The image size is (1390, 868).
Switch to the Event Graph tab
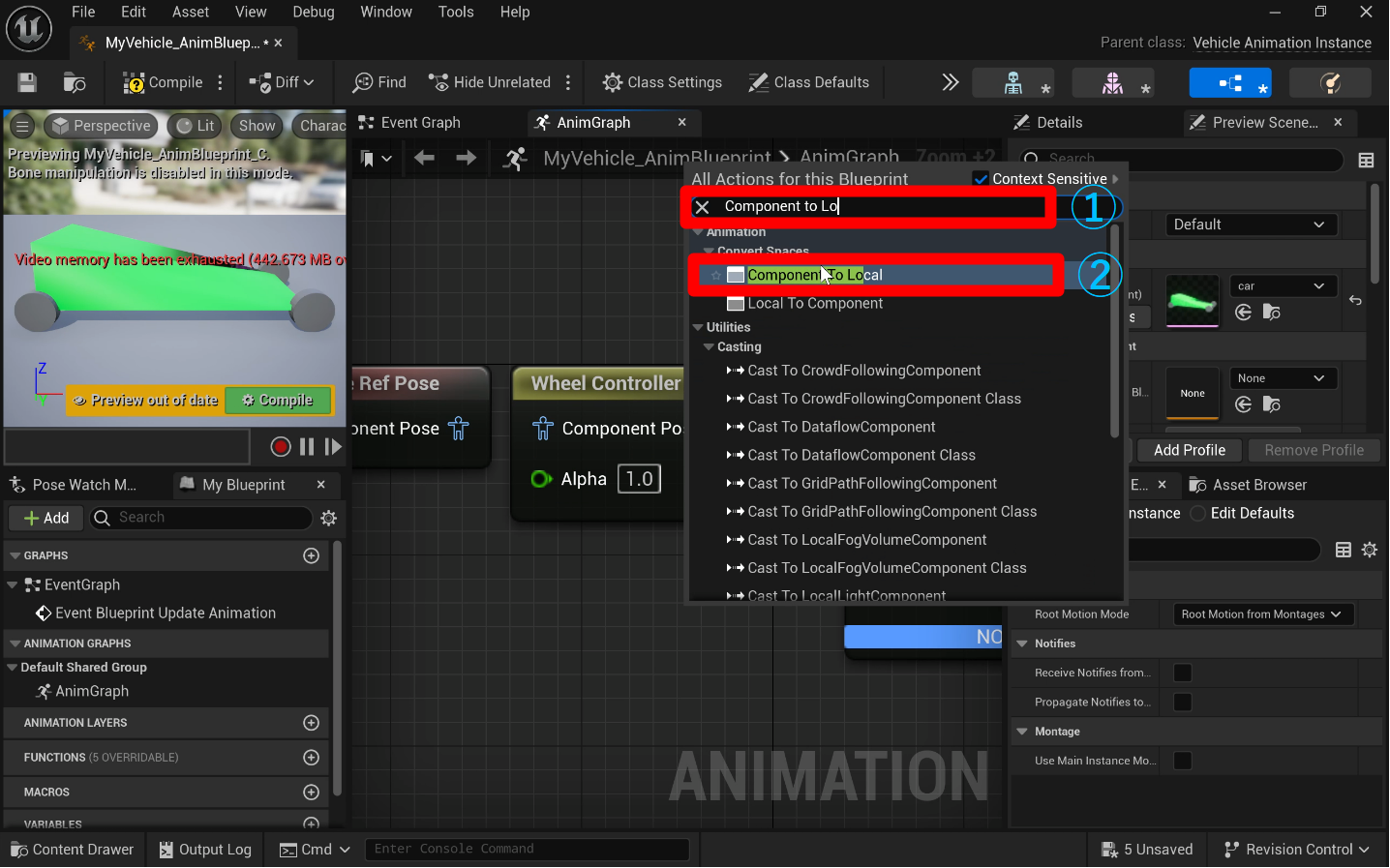[x=409, y=123]
